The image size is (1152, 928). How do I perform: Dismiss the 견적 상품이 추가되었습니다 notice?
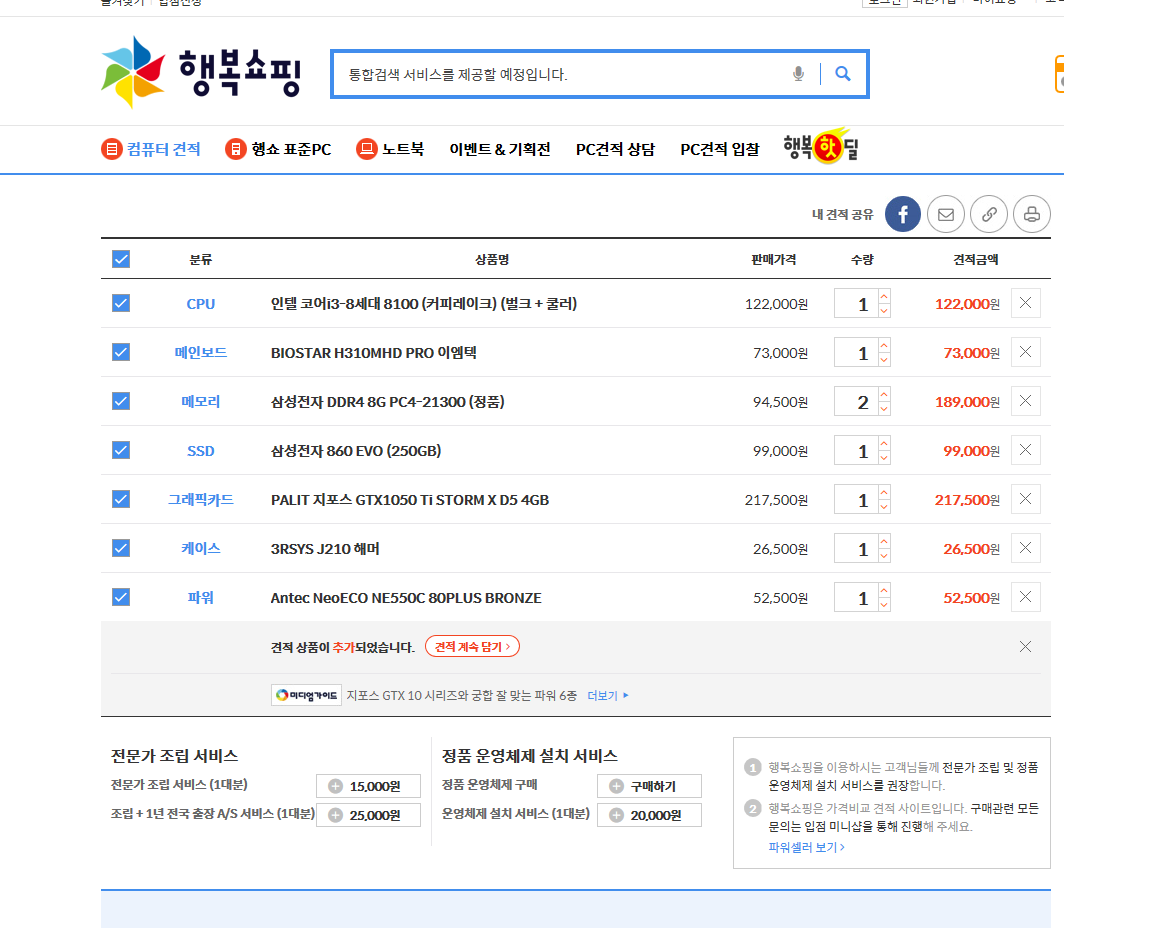1026,647
